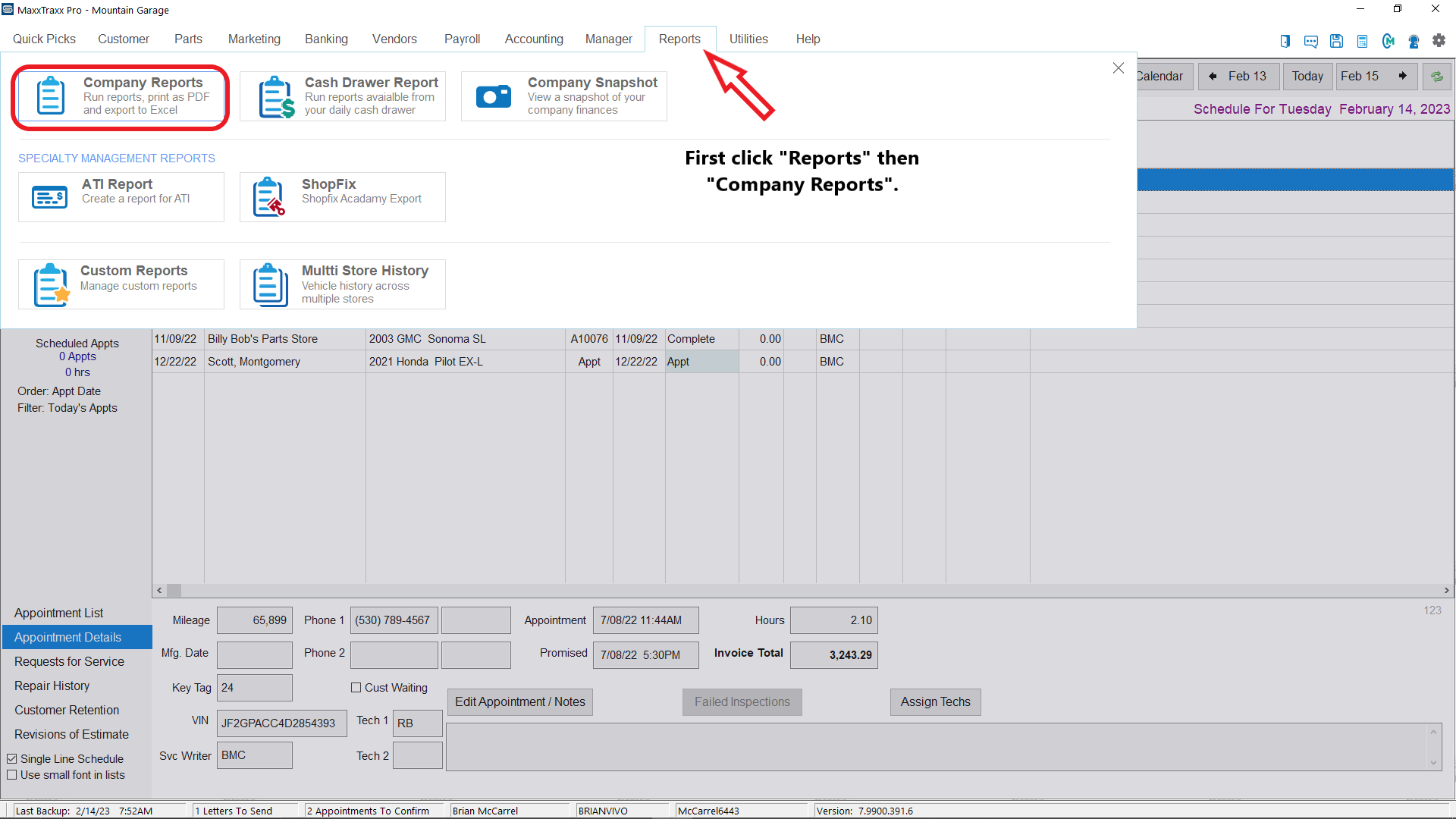The image size is (1456, 819).
Task: Click the Failed Inspections button
Action: [742, 702]
